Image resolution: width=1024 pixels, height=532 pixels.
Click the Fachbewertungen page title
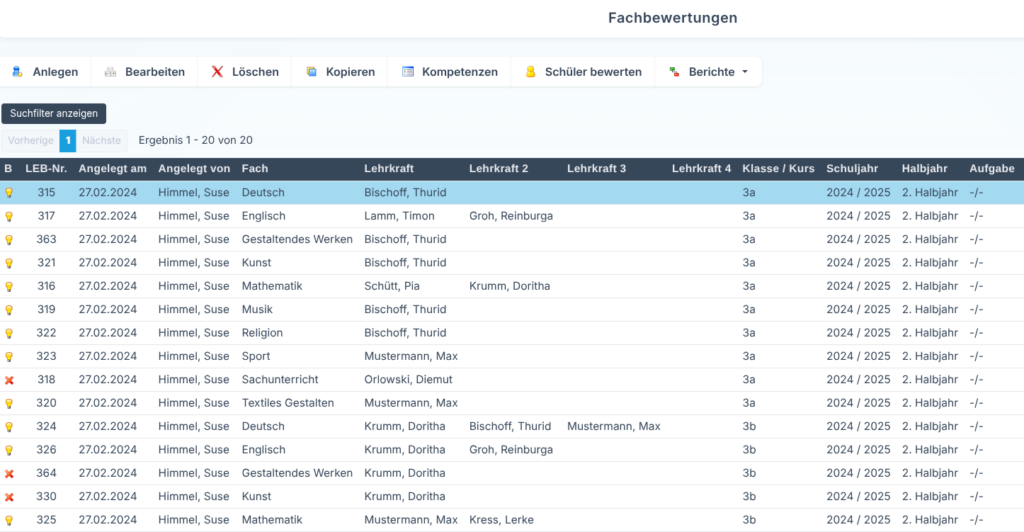tap(673, 18)
